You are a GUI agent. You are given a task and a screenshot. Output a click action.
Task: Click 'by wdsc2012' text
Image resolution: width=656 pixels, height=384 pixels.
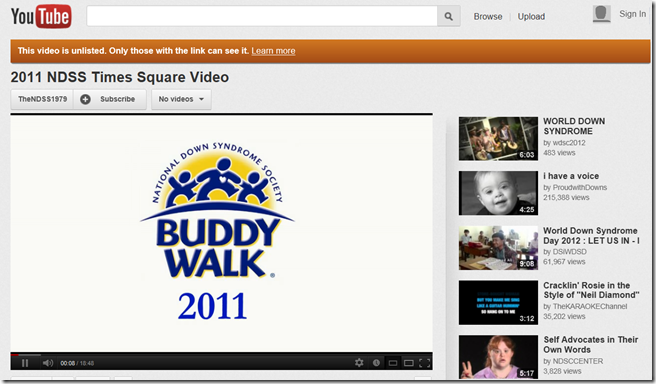(x=564, y=143)
